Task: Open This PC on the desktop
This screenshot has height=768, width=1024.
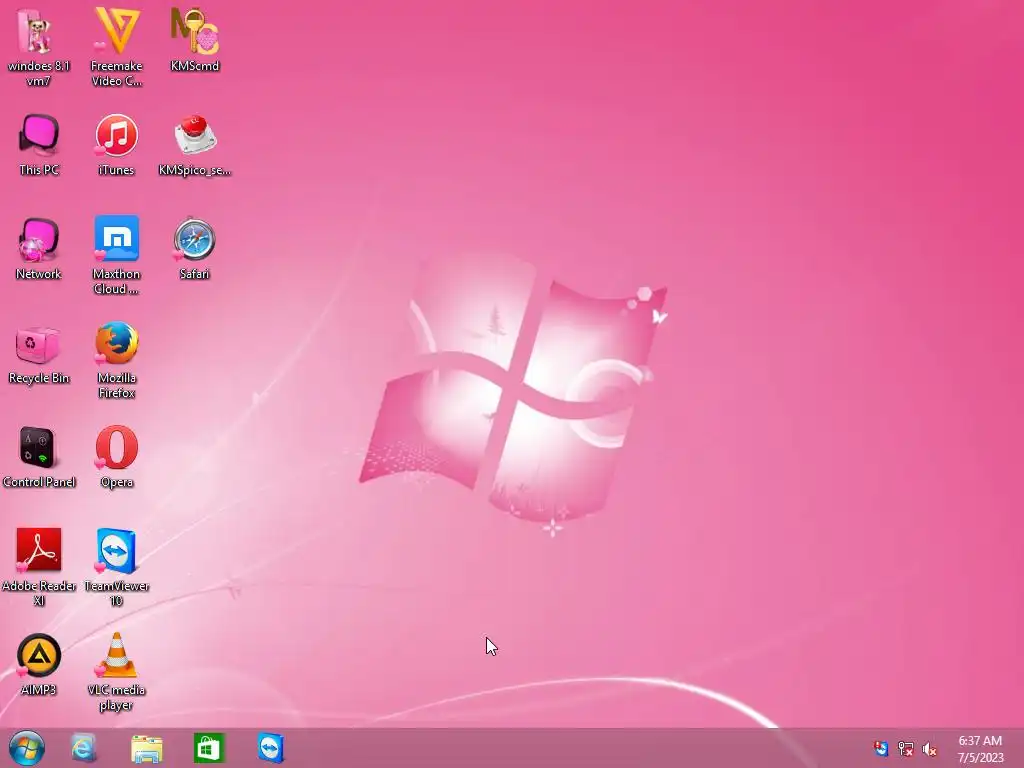Action: tap(39, 144)
